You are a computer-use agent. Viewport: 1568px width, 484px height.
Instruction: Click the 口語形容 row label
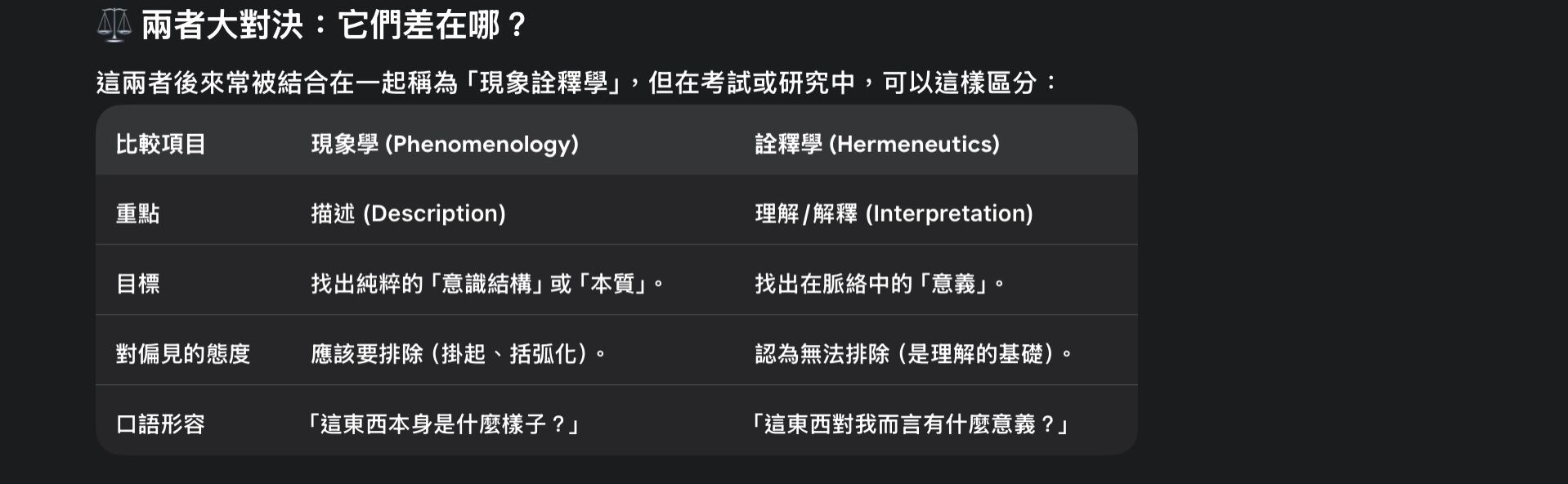(160, 424)
